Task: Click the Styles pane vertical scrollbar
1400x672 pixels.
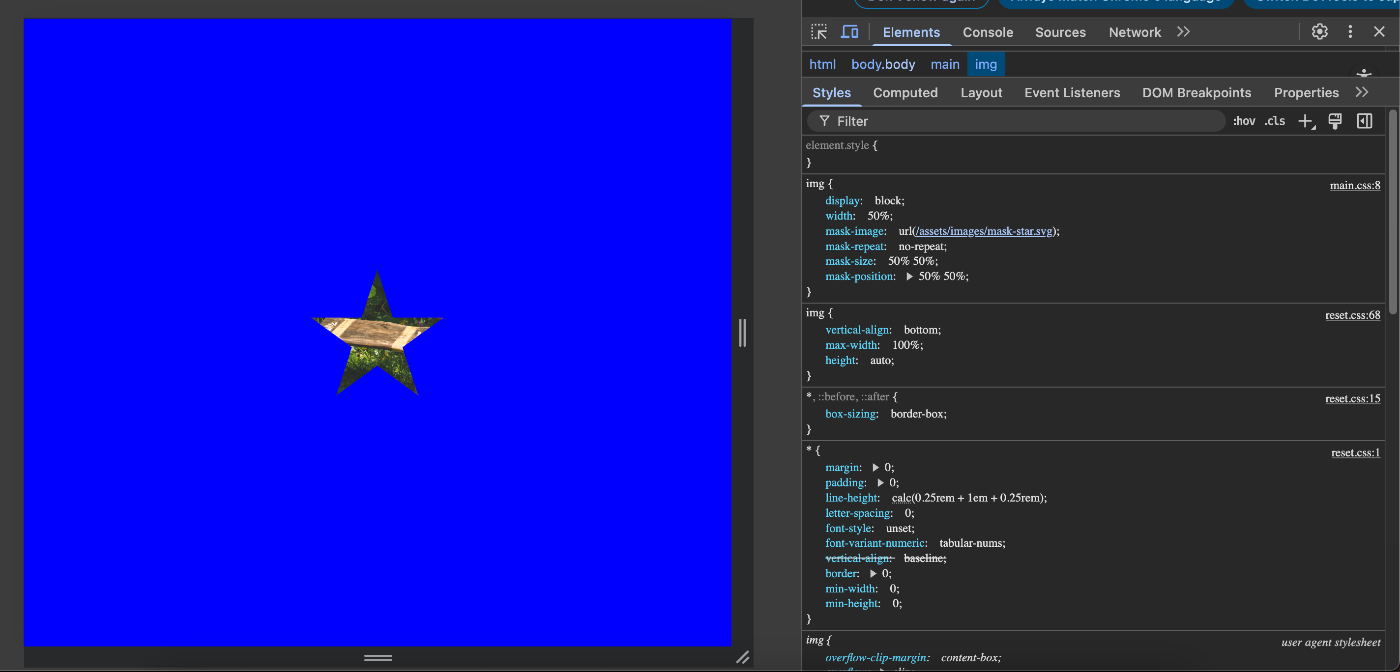Action: pos(1392,210)
